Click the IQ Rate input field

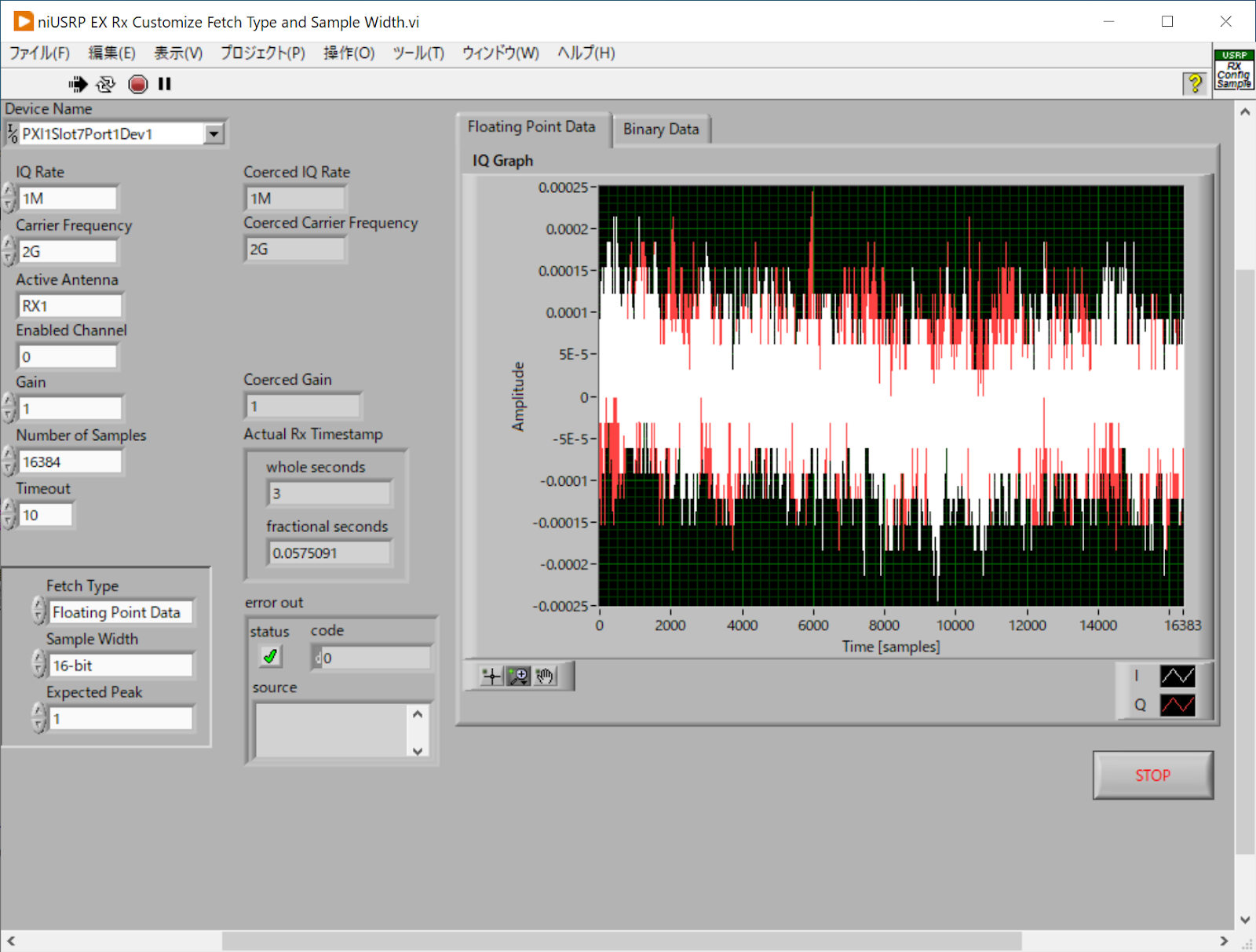68,199
